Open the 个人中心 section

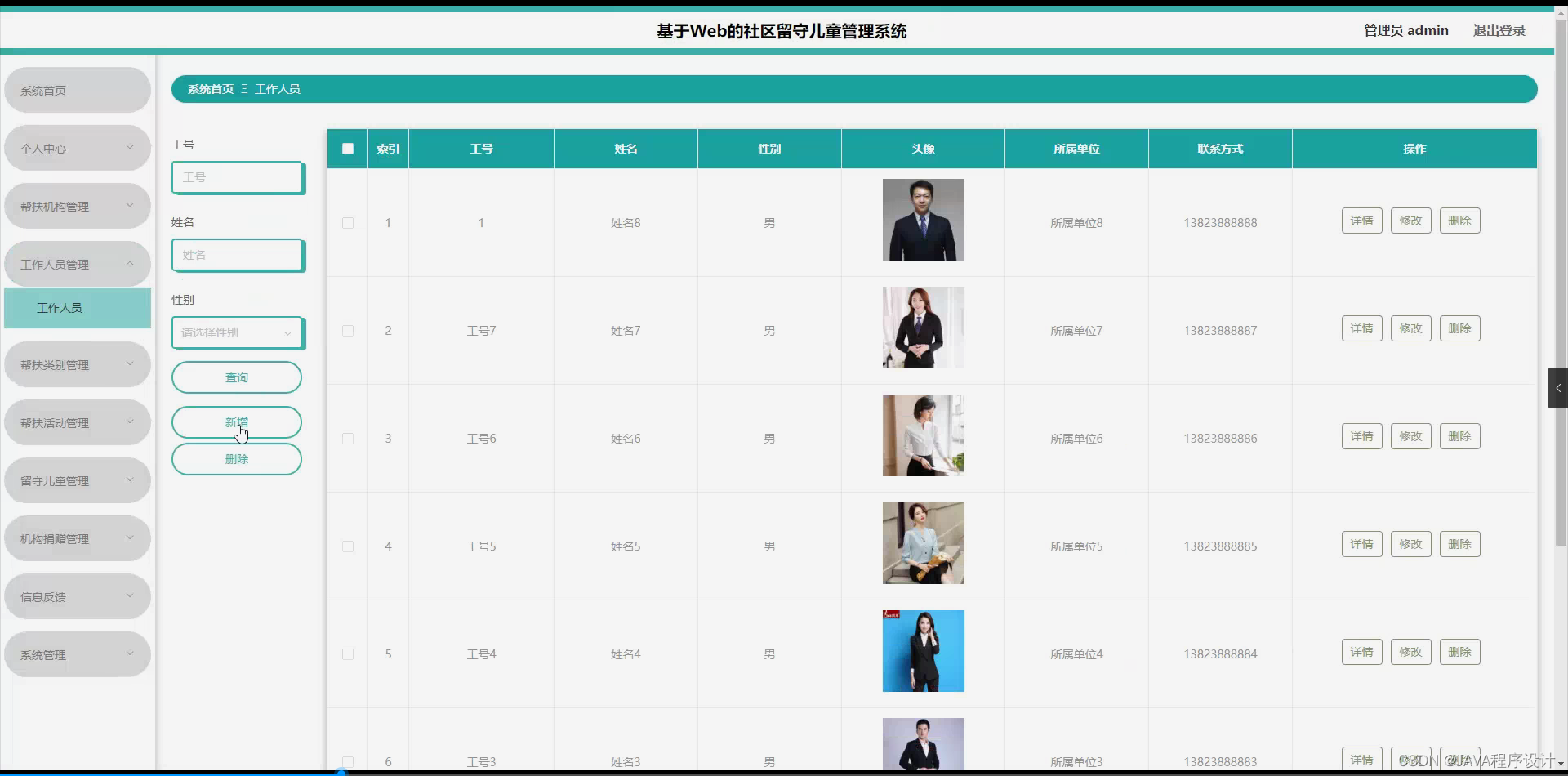[x=77, y=148]
